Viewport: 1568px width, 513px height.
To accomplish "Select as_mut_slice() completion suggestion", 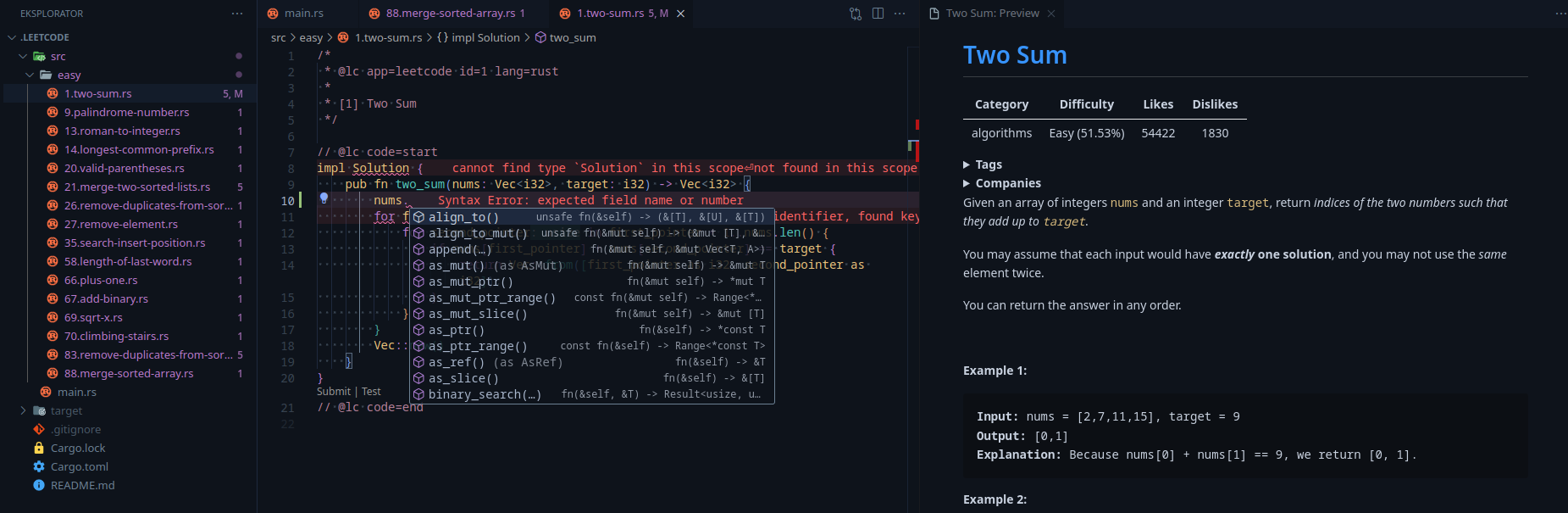I will point(592,314).
